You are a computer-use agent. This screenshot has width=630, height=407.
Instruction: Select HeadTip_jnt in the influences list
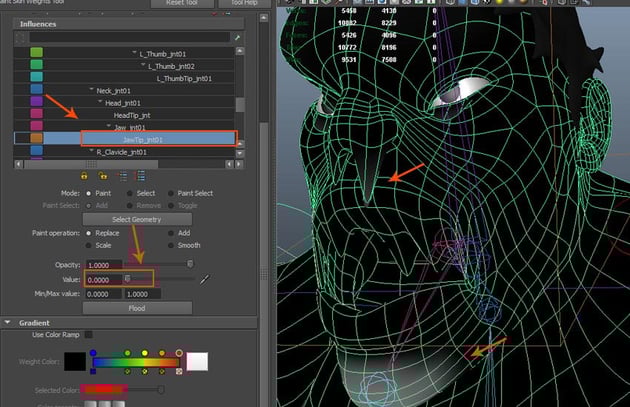point(134,115)
